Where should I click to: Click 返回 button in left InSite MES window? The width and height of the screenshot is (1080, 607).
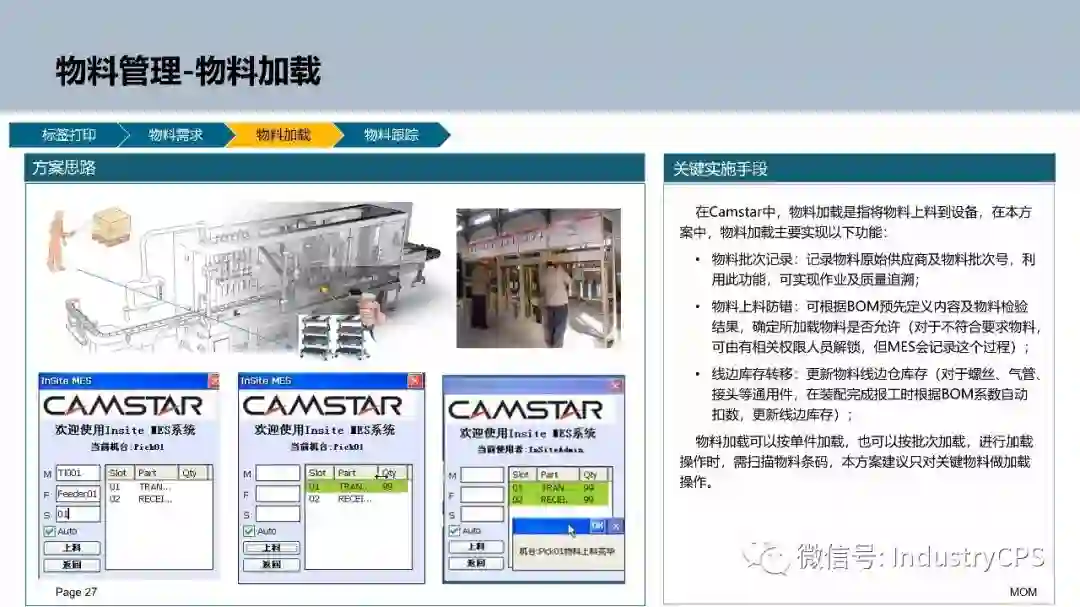[72, 565]
